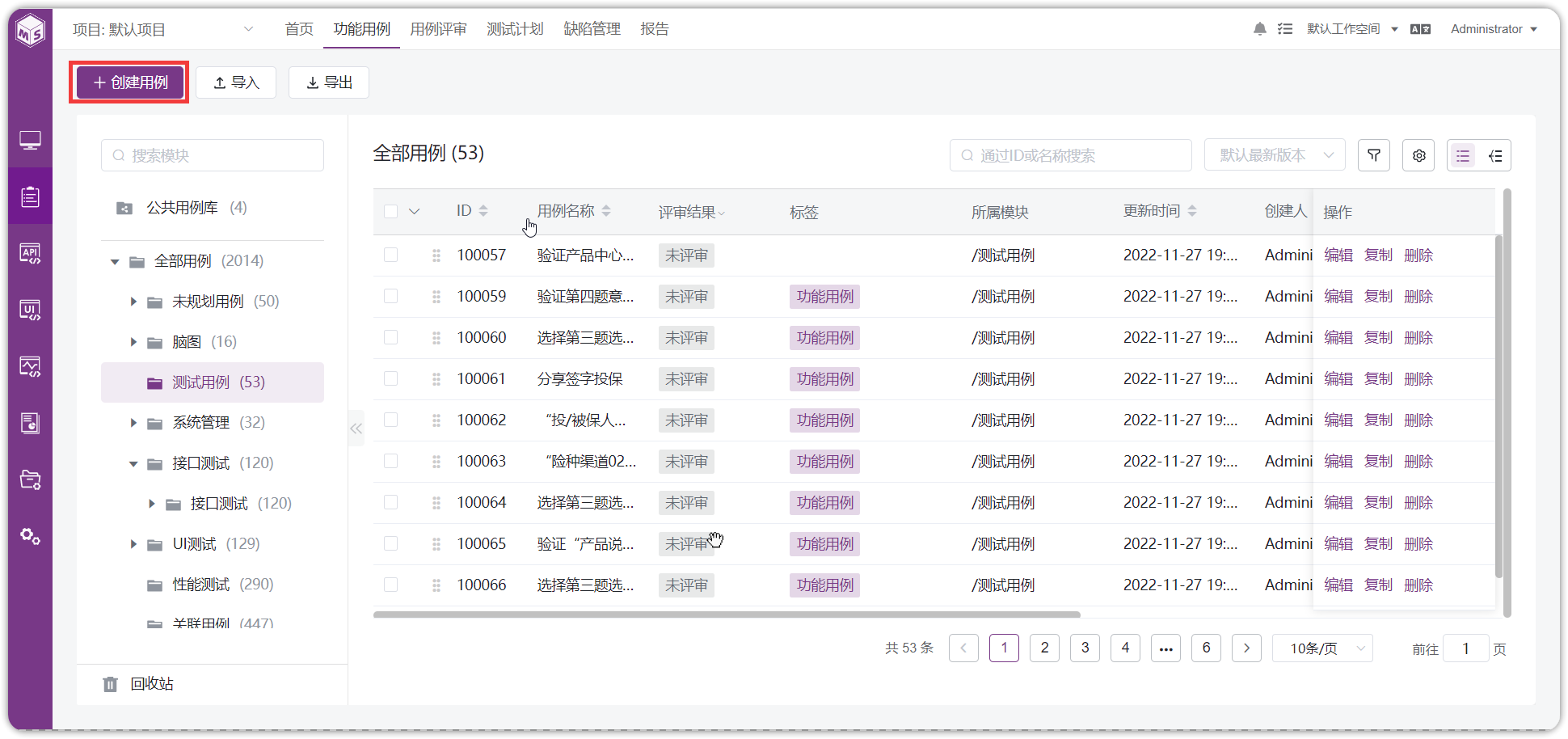The image size is (1568, 739).
Task: Open the advanced filter funnel icon
Action: tap(1374, 155)
